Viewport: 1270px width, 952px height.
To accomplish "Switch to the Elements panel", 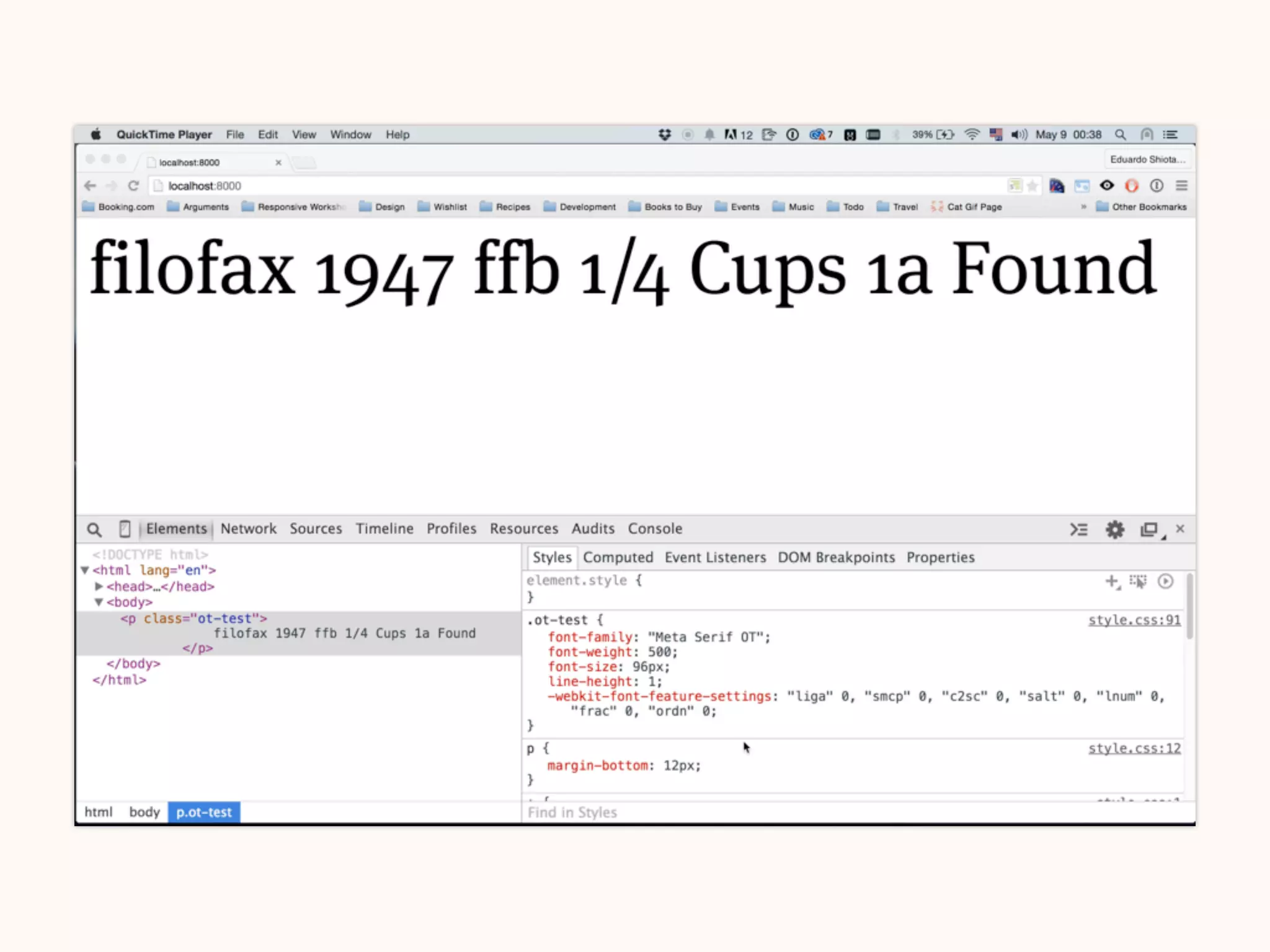I will (x=176, y=529).
